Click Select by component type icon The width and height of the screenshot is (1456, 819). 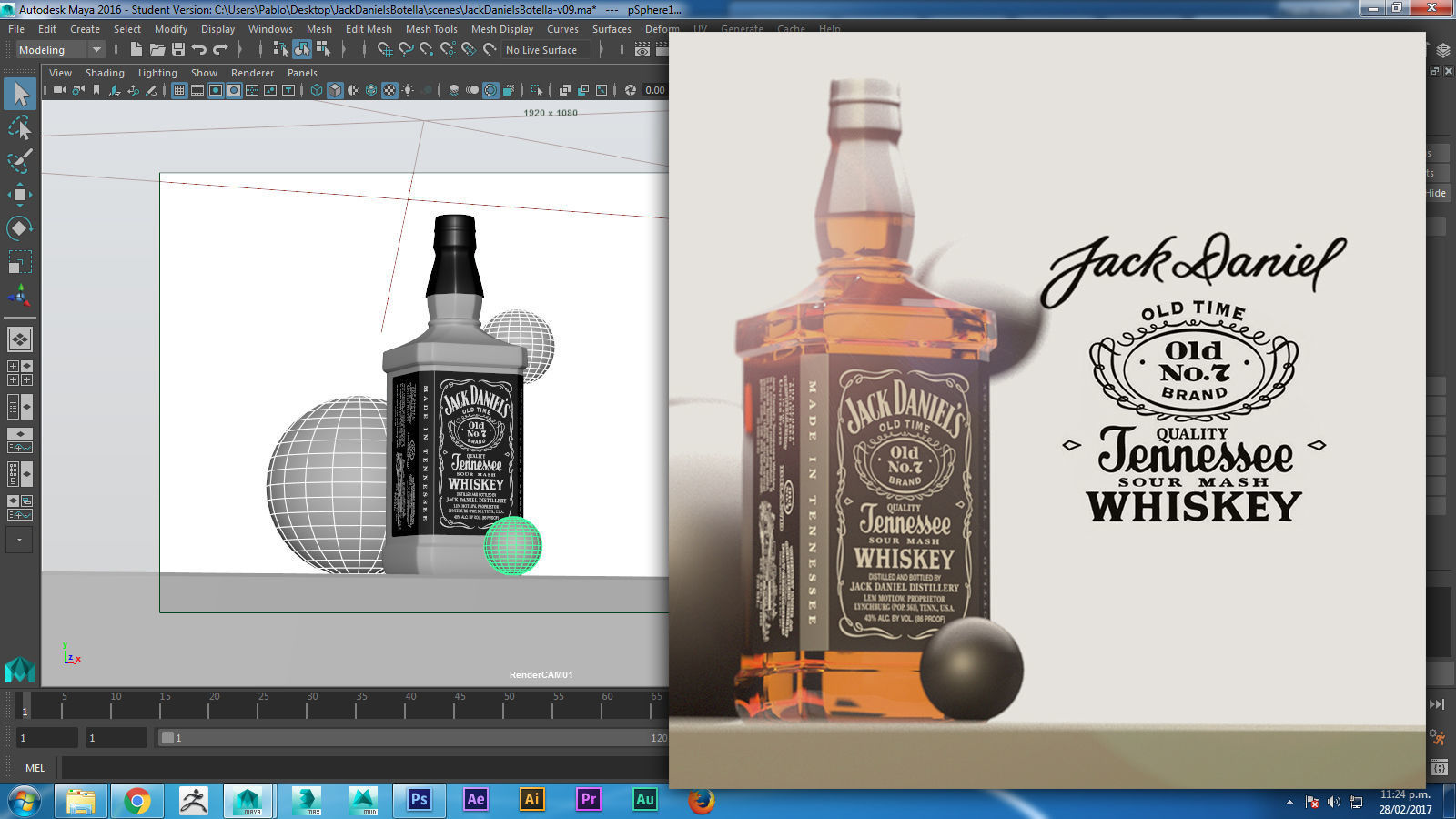click(x=323, y=50)
